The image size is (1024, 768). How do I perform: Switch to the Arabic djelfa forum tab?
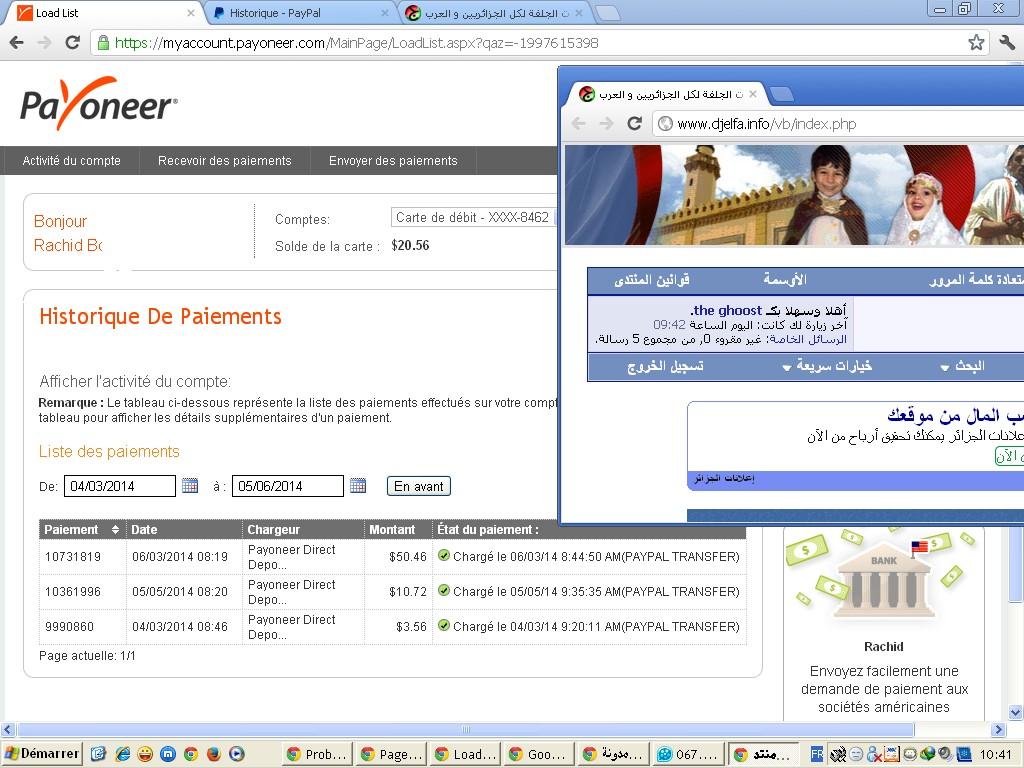(493, 13)
